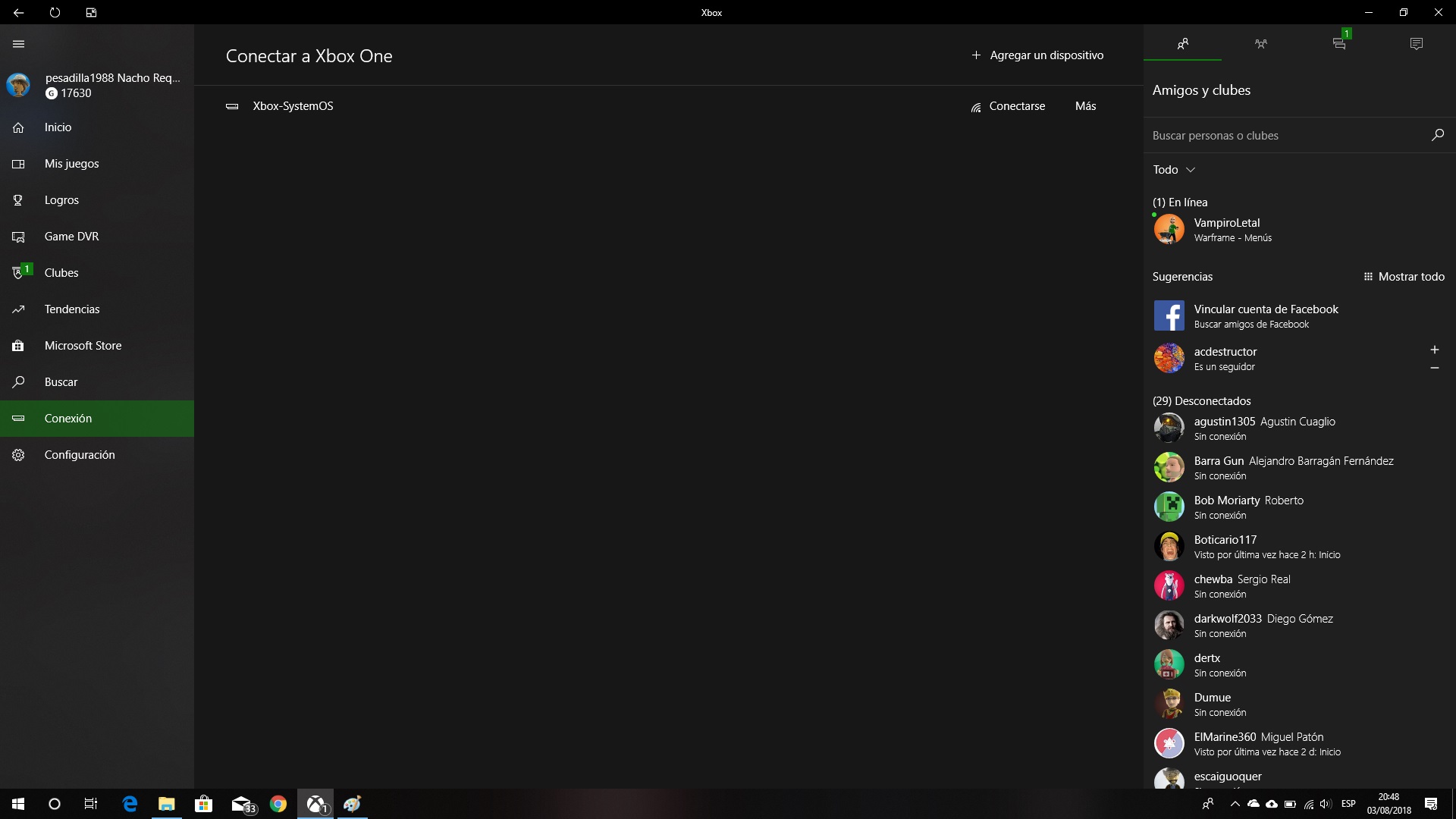
Task: Open Configuración from the sidebar
Action: coord(80,455)
